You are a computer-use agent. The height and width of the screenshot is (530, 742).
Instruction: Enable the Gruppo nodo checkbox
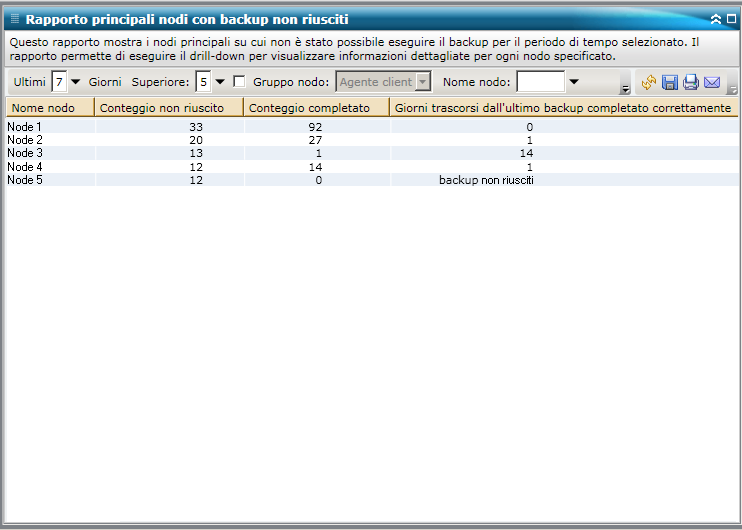click(239, 82)
